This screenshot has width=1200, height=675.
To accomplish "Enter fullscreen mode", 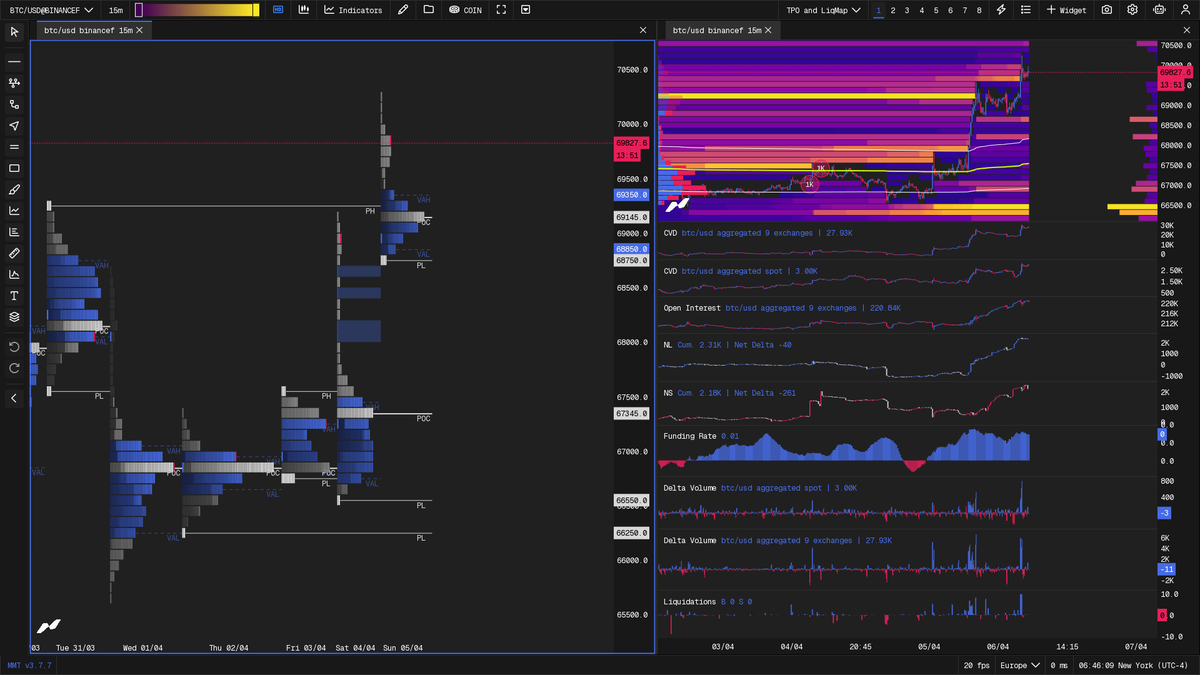I will click(x=501, y=10).
